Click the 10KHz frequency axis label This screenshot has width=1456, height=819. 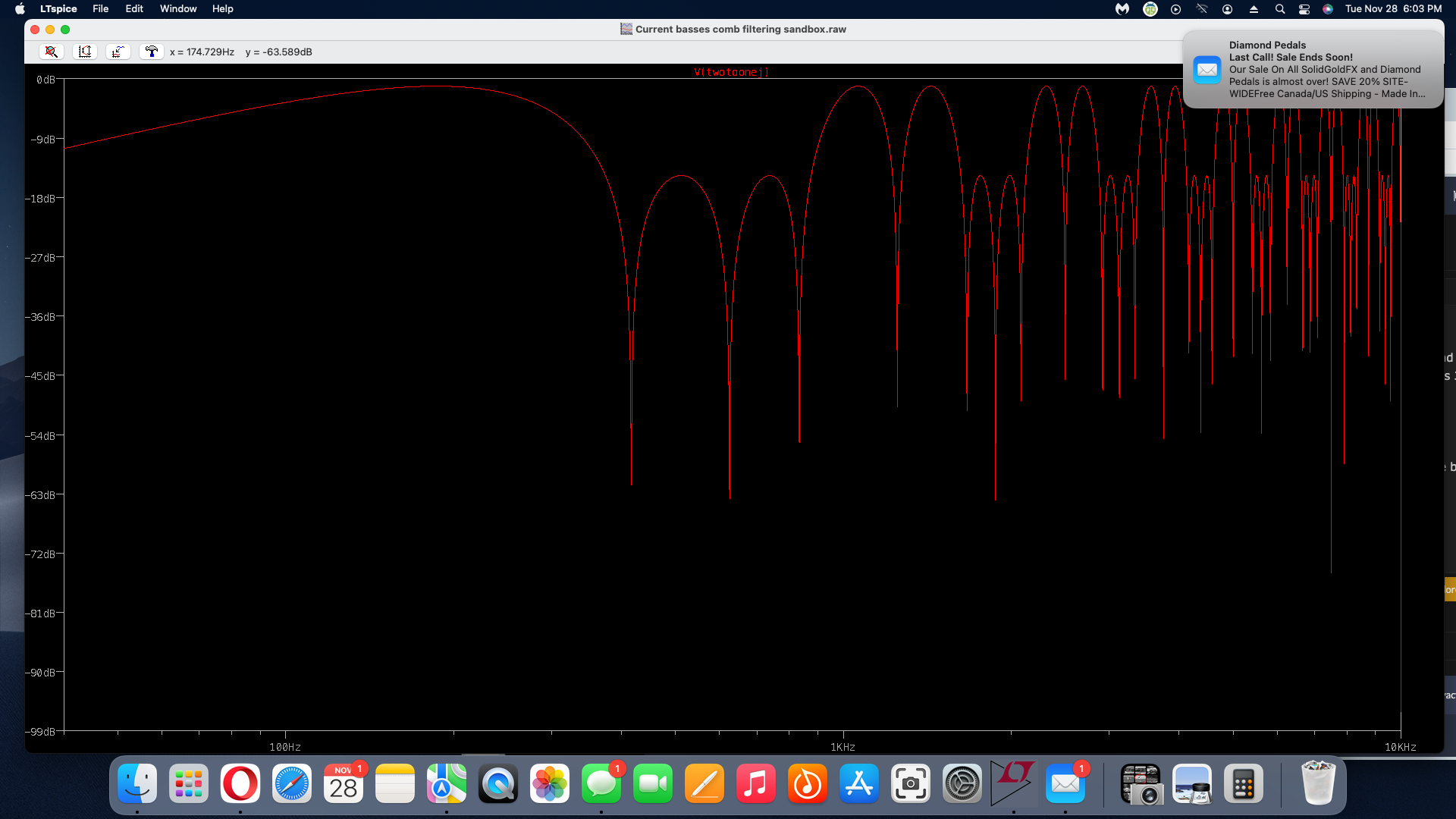point(1401,747)
